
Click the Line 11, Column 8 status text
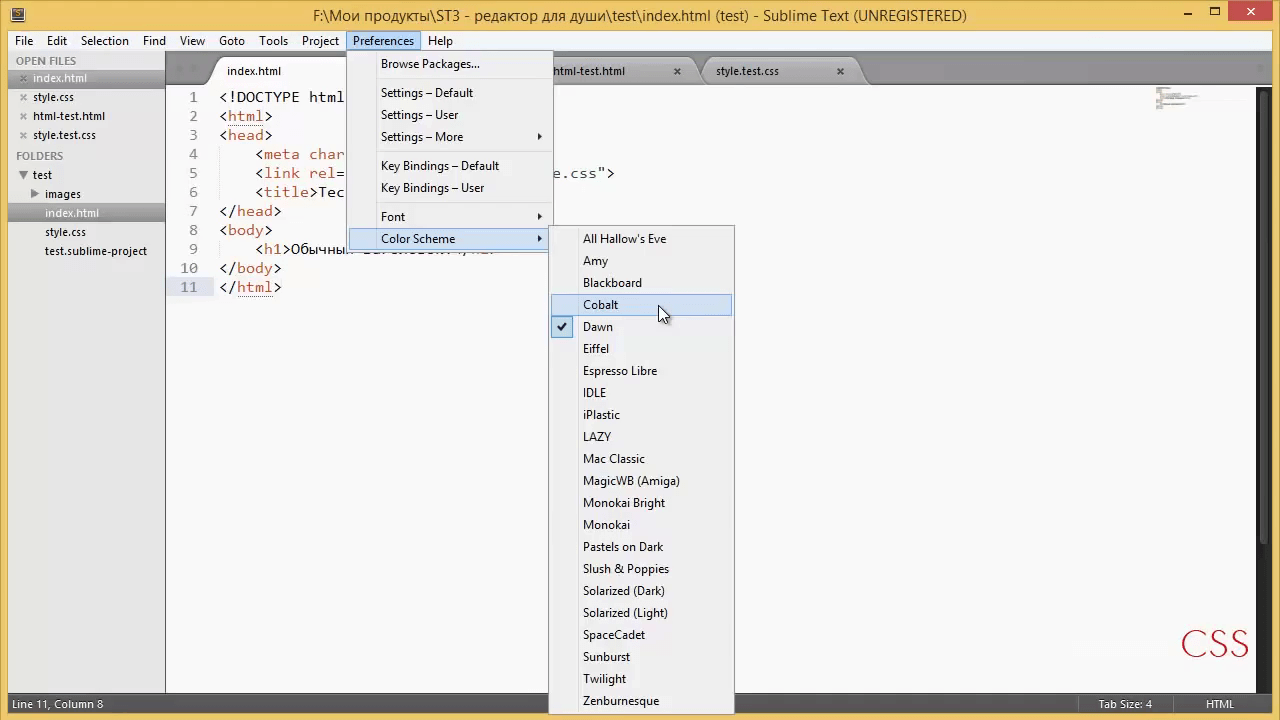[58, 704]
